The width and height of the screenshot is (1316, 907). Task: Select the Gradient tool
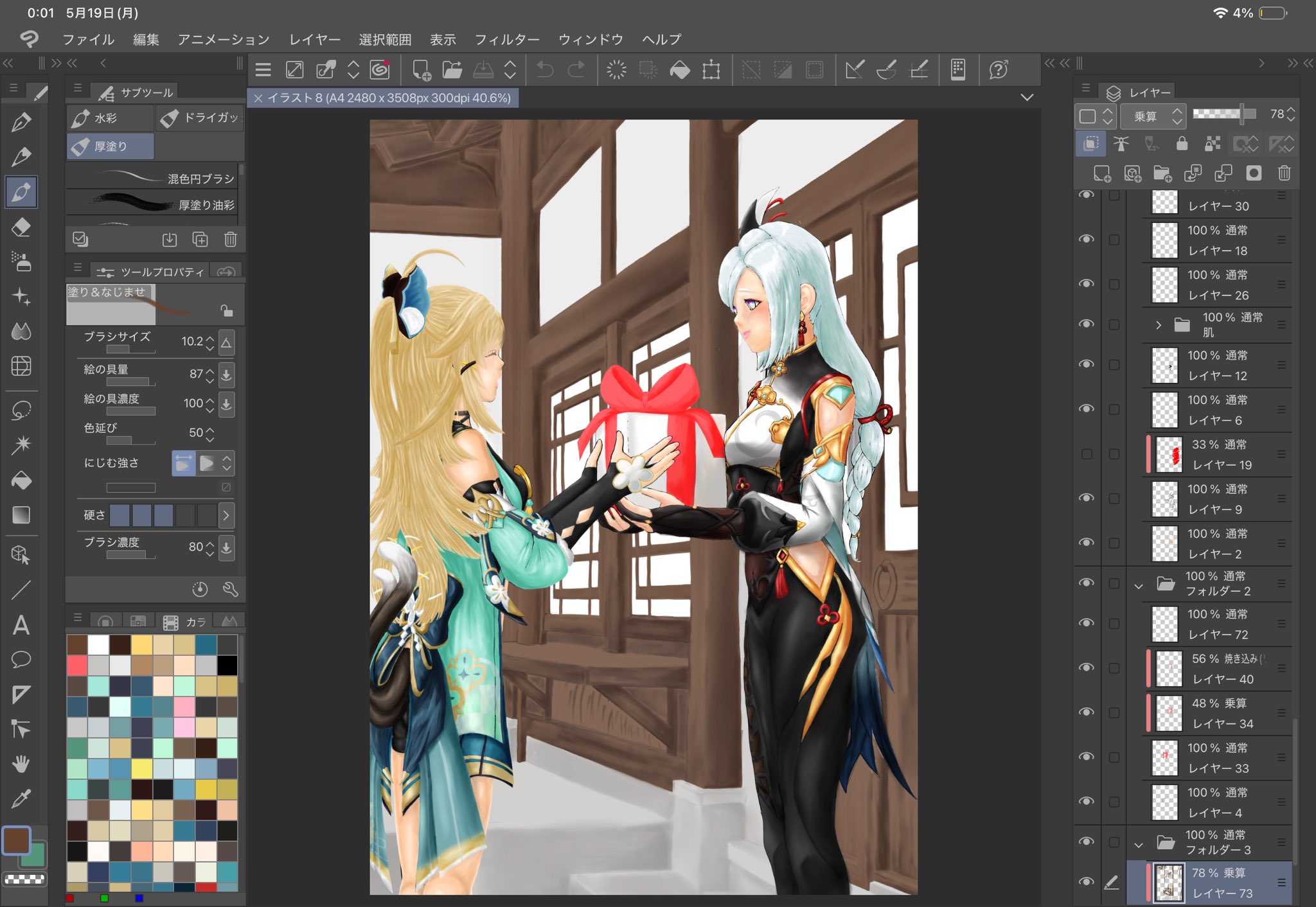click(x=21, y=515)
